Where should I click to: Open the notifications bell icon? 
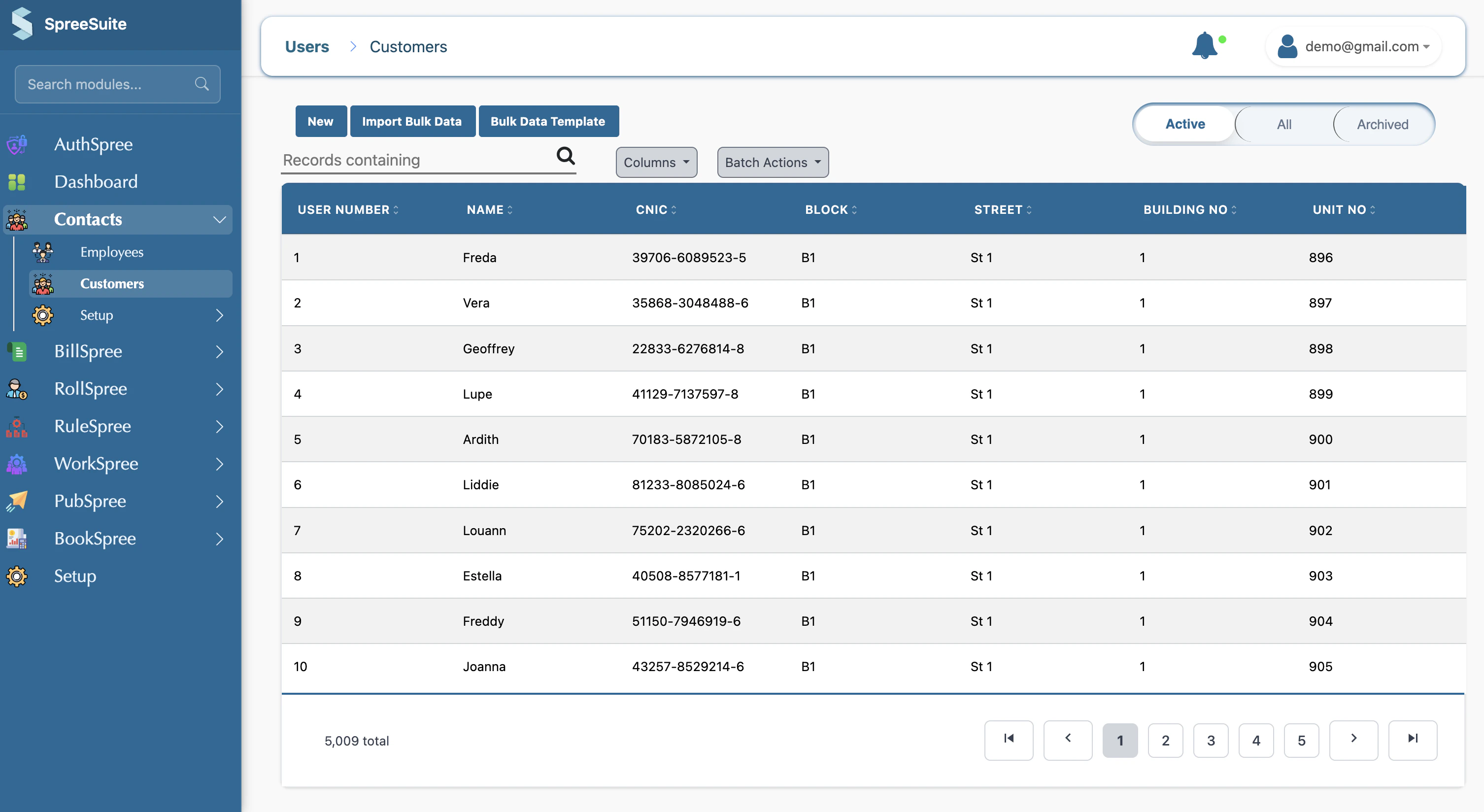(x=1205, y=46)
